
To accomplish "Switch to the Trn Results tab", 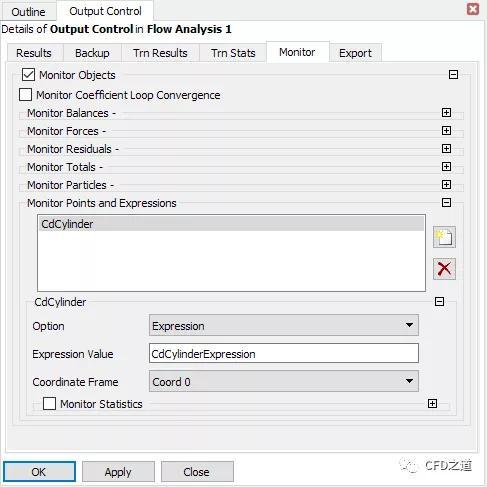I will 160,53.
